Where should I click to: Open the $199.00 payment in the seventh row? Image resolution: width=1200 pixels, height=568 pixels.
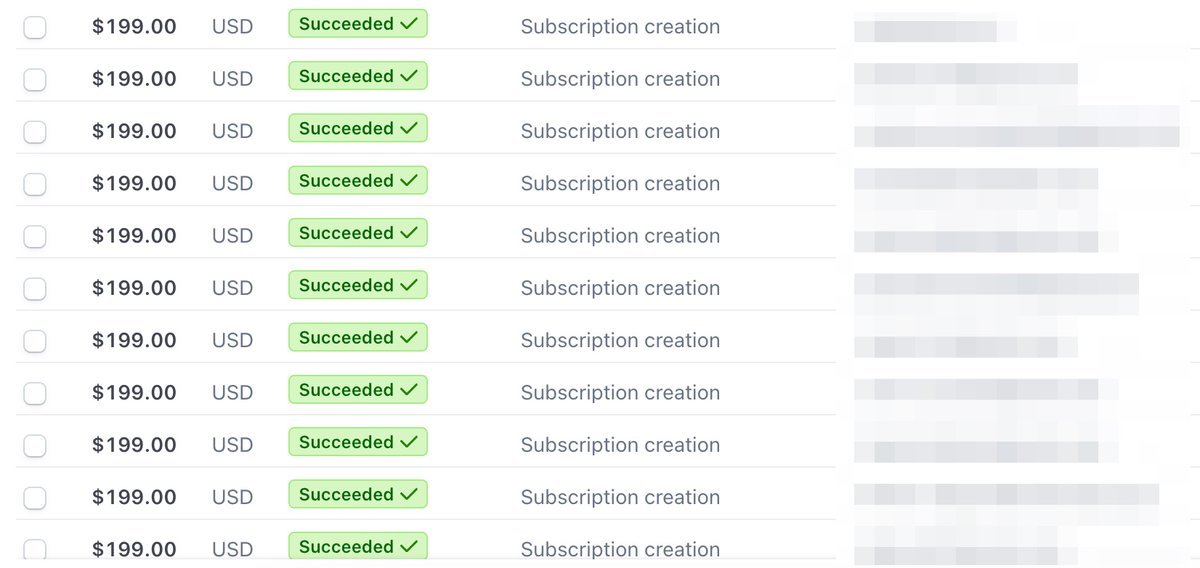click(134, 341)
